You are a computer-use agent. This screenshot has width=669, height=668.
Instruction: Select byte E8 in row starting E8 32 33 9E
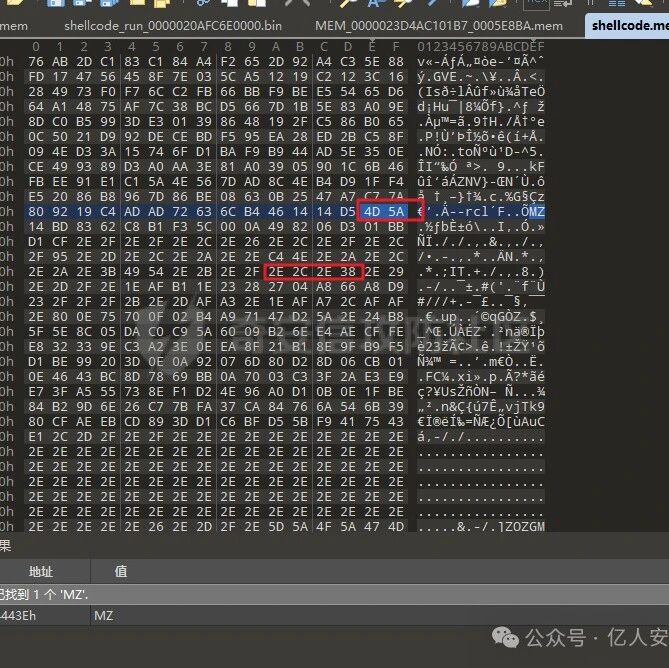pos(36,347)
